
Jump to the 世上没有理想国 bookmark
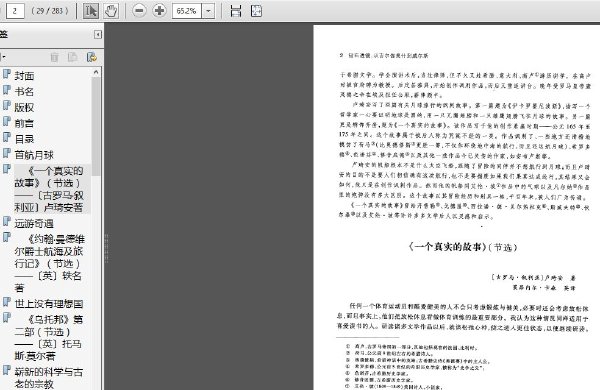(x=49, y=304)
